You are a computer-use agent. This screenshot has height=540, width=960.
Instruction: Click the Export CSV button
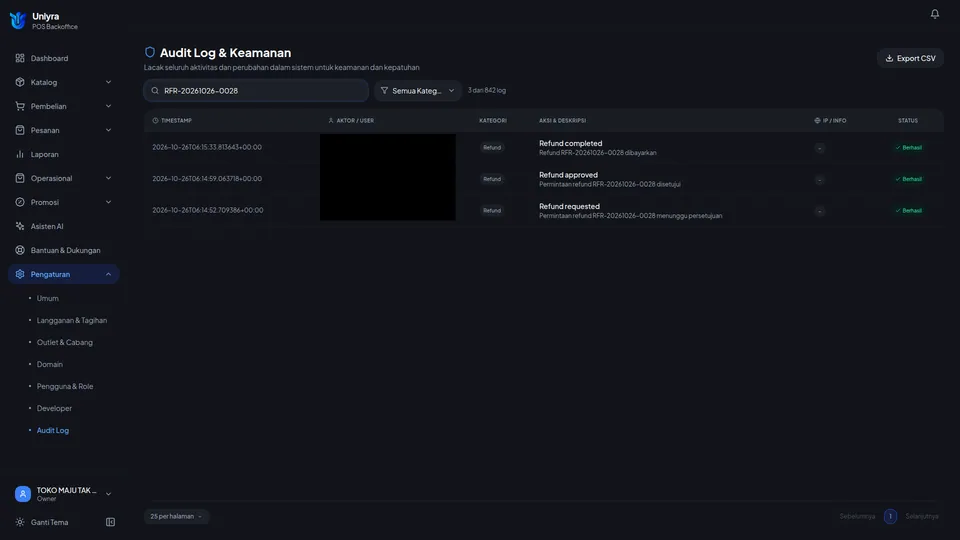tap(910, 58)
